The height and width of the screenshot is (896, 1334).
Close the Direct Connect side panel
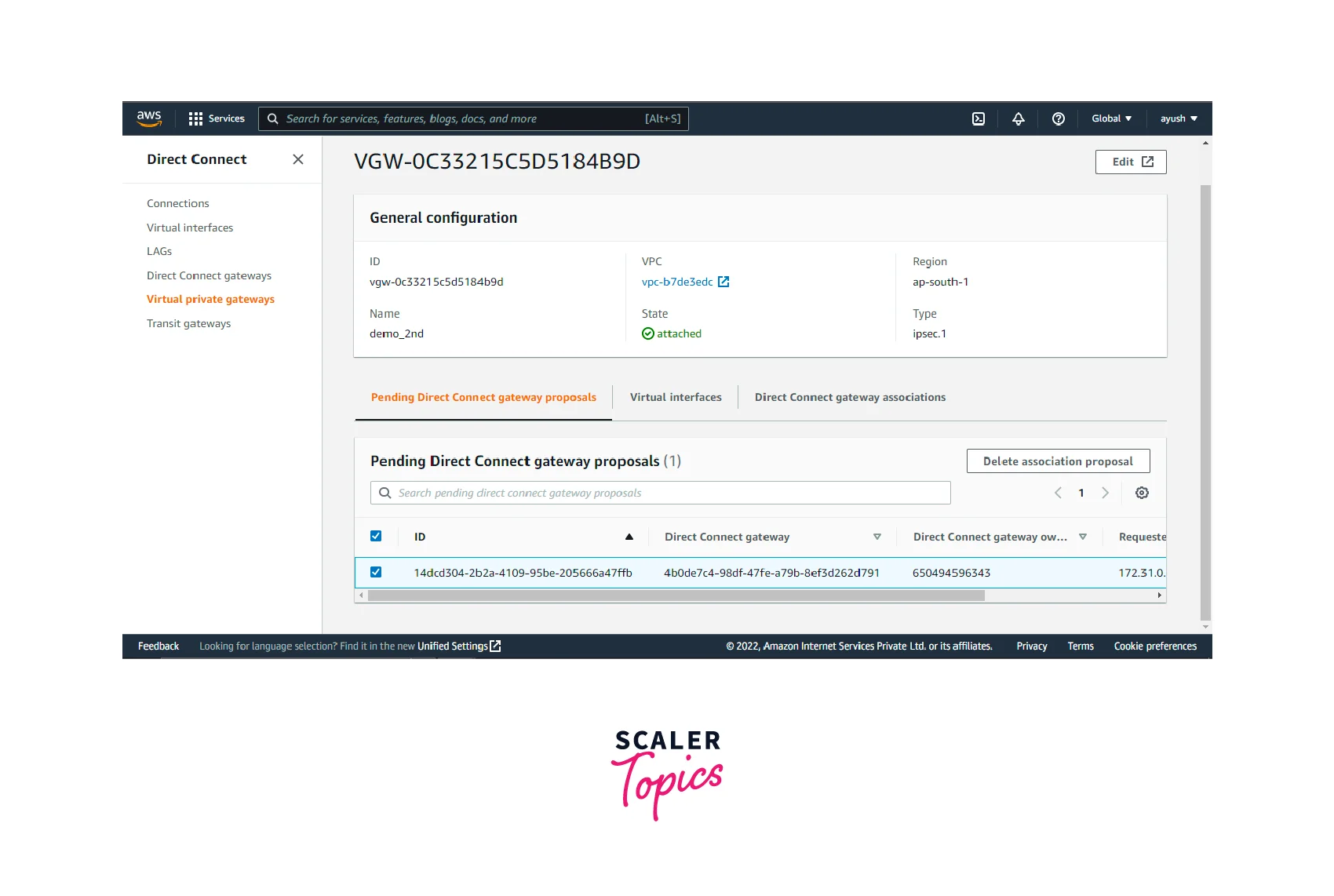pyautogui.click(x=298, y=159)
